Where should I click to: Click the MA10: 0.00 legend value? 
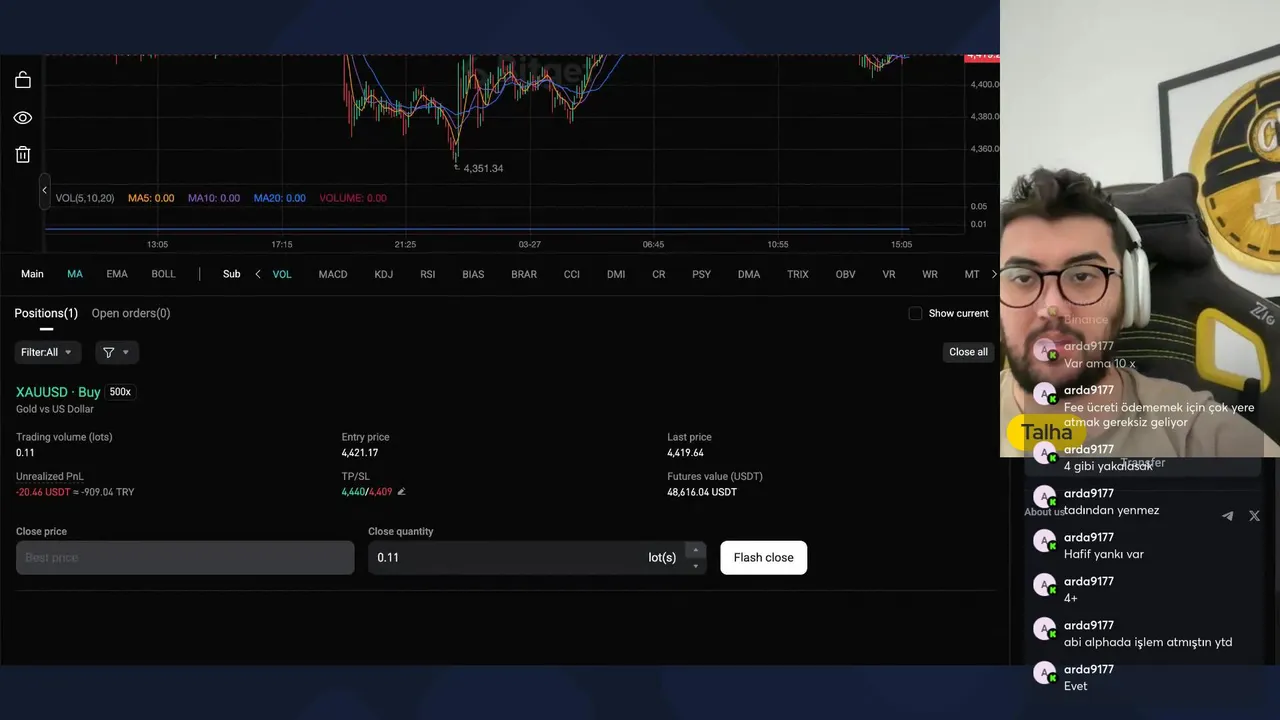(x=214, y=198)
